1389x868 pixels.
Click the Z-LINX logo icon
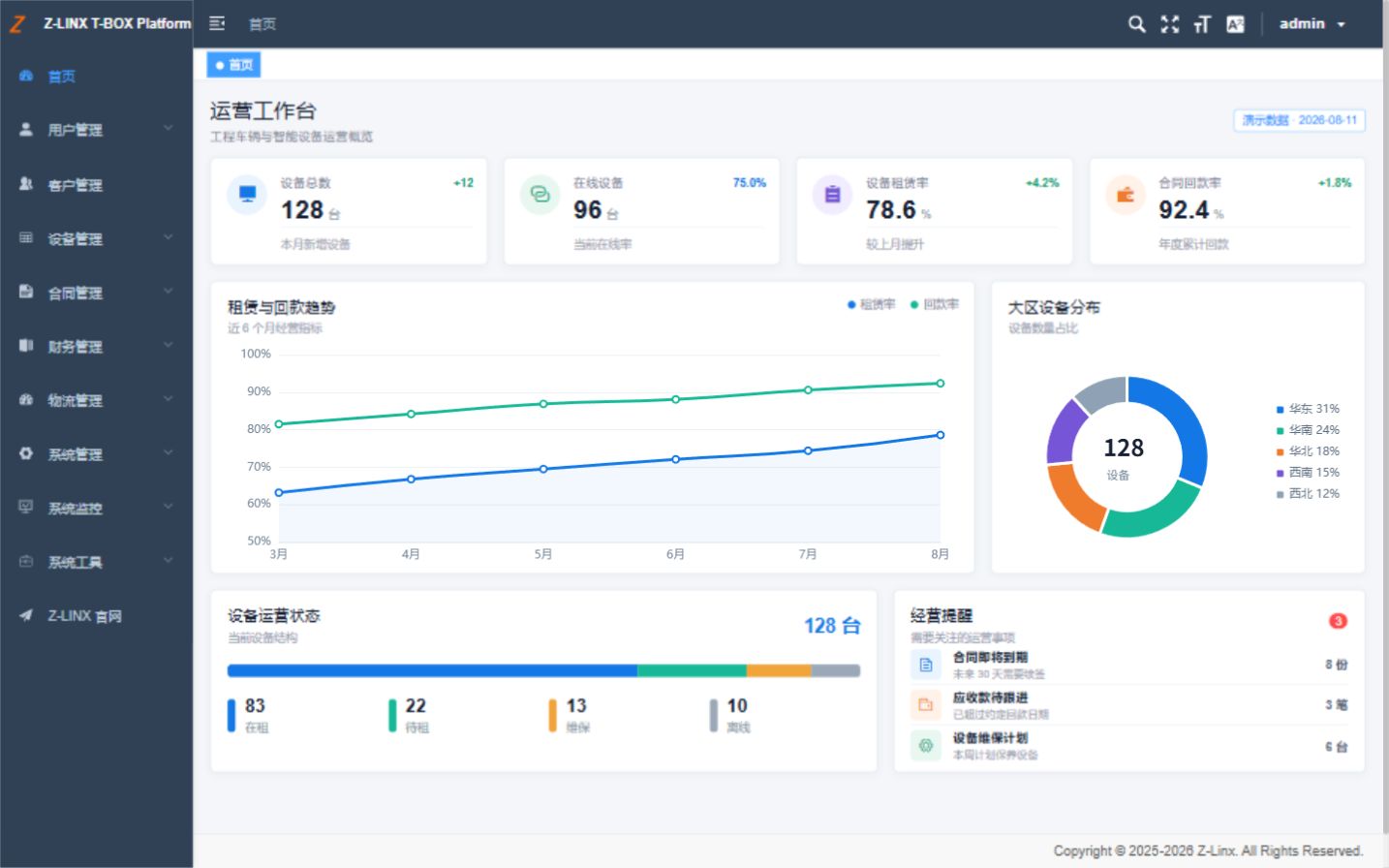[17, 23]
